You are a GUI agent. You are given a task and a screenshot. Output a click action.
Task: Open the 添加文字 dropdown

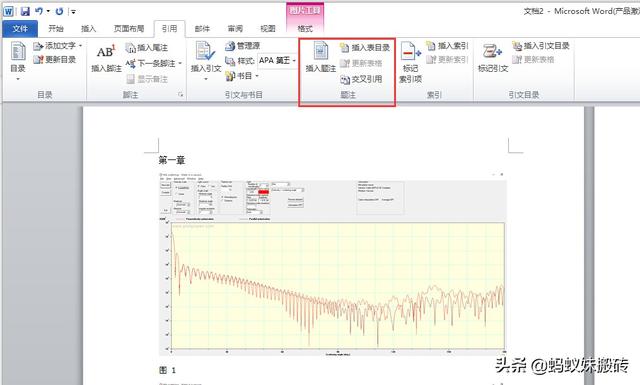coord(58,46)
